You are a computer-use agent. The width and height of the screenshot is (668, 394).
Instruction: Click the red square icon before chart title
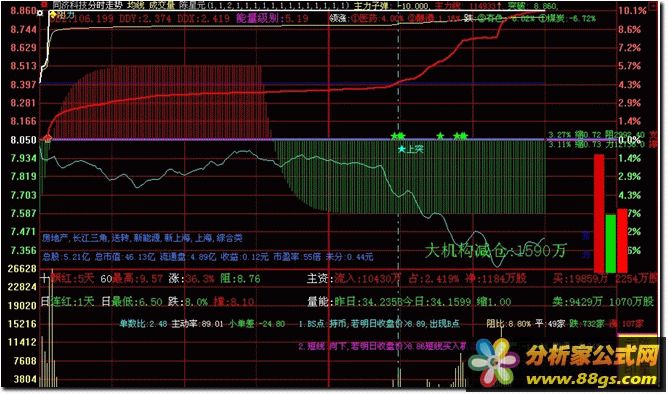44,5
